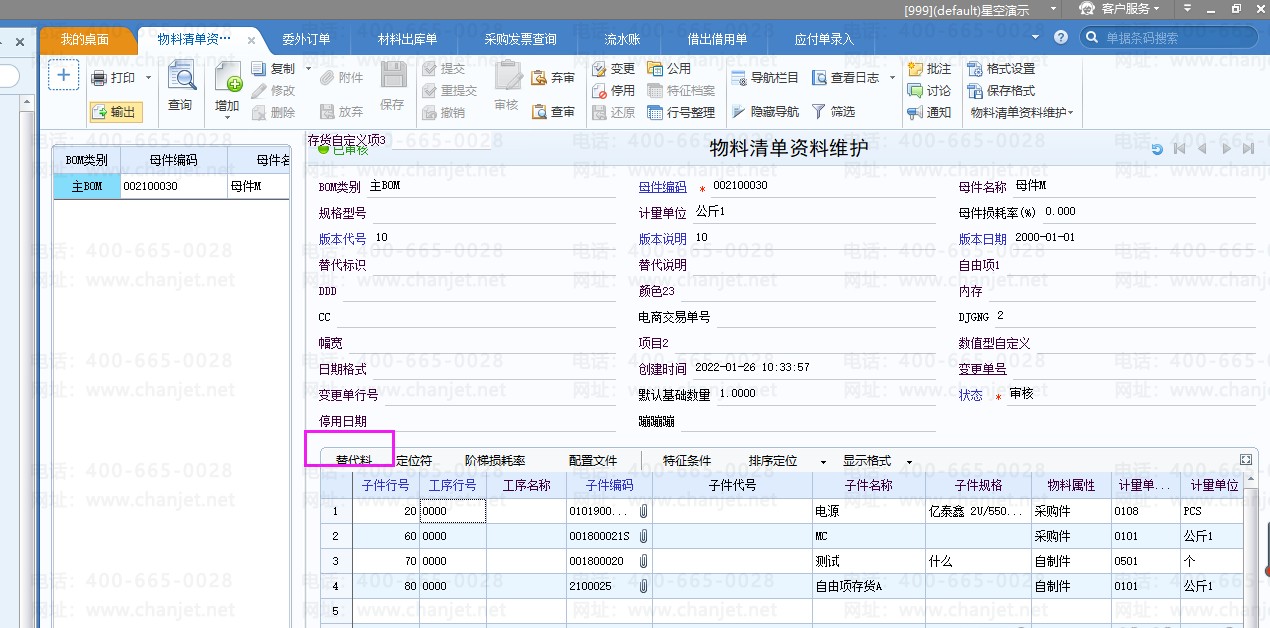Click the barcode search input field
Image resolution: width=1270 pixels, height=628 pixels.
pyautogui.click(x=1175, y=38)
